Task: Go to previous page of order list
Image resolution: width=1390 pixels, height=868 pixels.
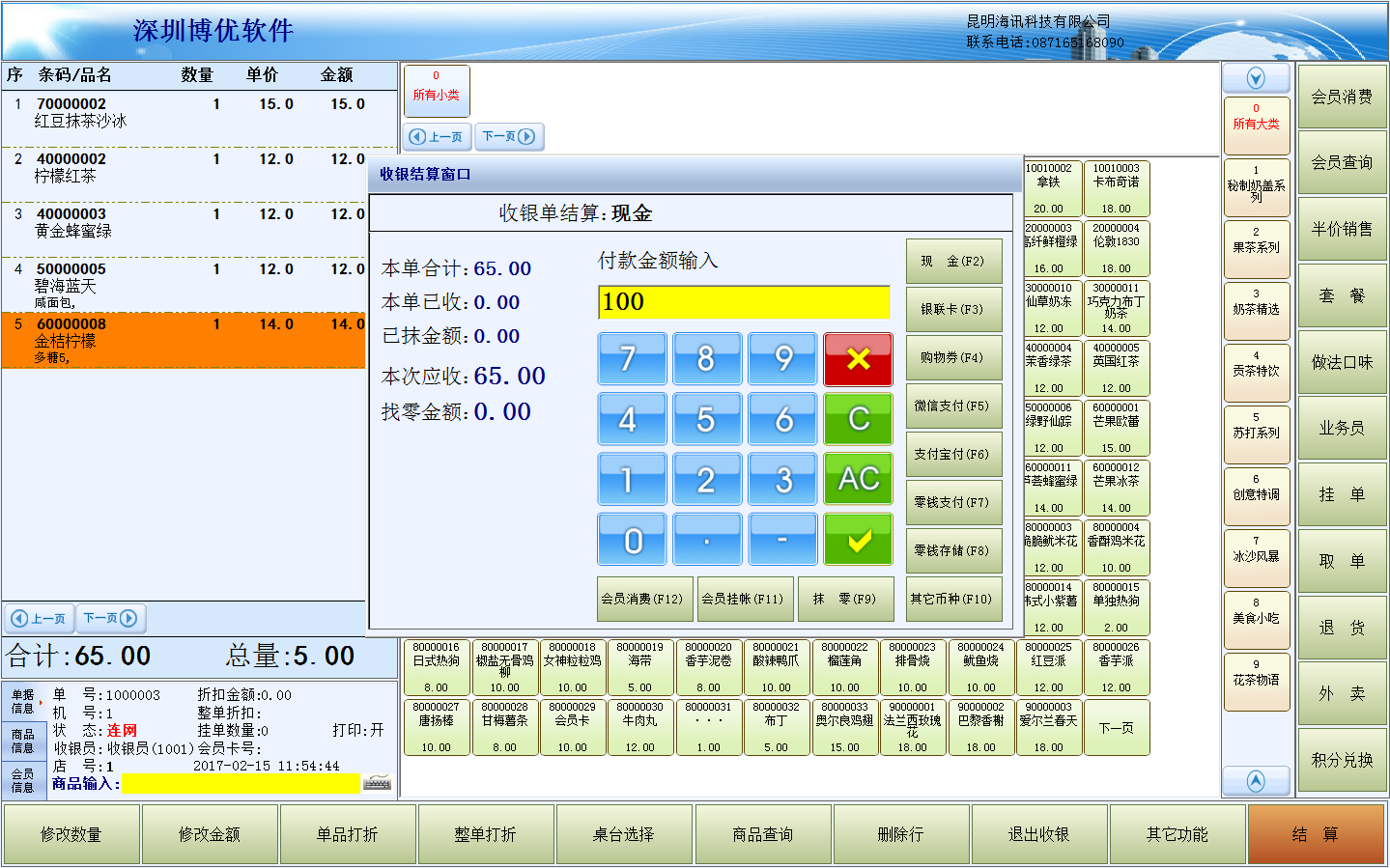Action: tap(39, 618)
